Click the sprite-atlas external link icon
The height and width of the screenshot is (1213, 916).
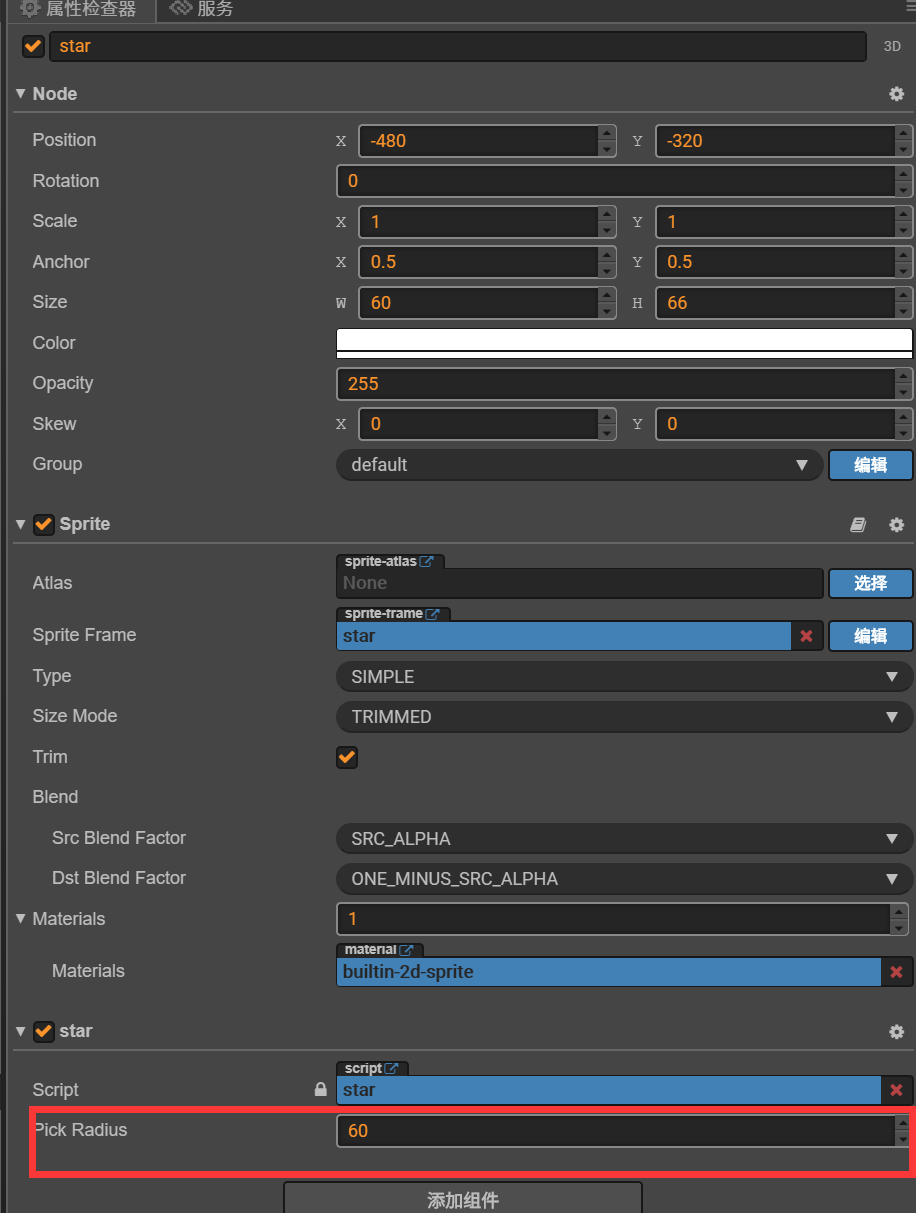pyautogui.click(x=427, y=562)
